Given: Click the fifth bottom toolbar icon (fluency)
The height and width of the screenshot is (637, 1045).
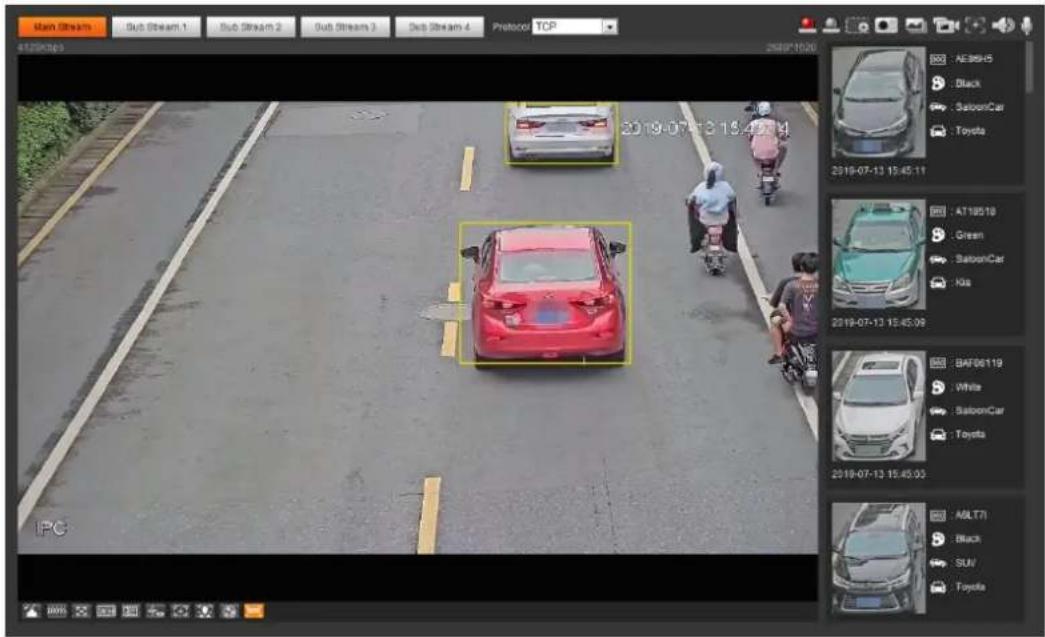Looking at the screenshot, I should [x=131, y=611].
